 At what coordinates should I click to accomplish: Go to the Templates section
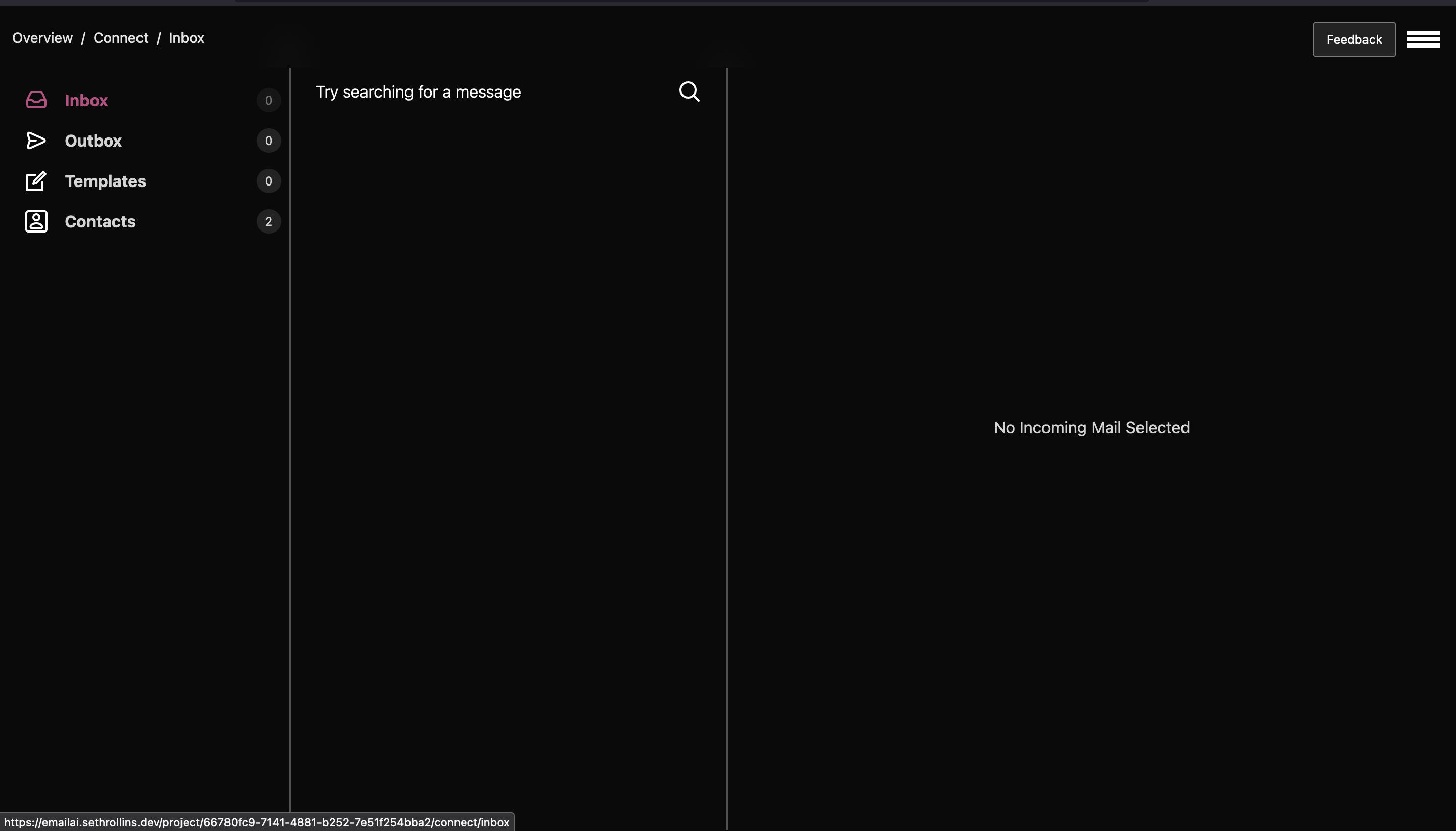coord(105,181)
